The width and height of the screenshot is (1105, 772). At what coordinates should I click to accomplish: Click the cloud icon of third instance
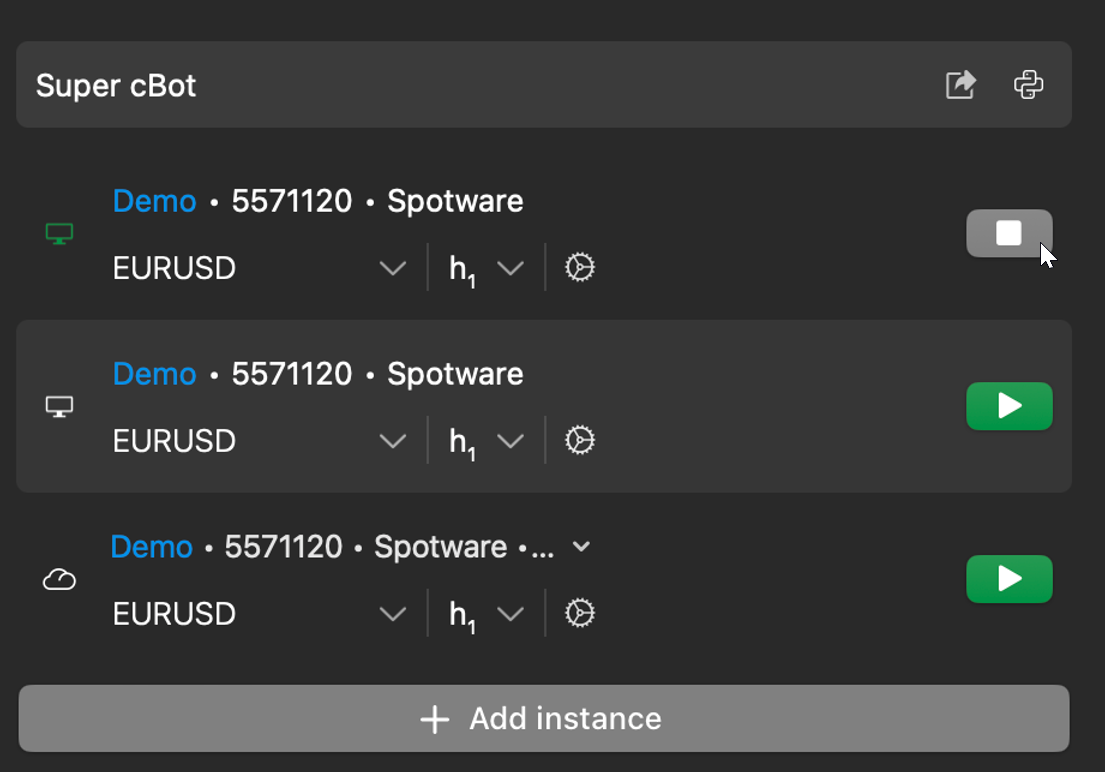pyautogui.click(x=60, y=580)
